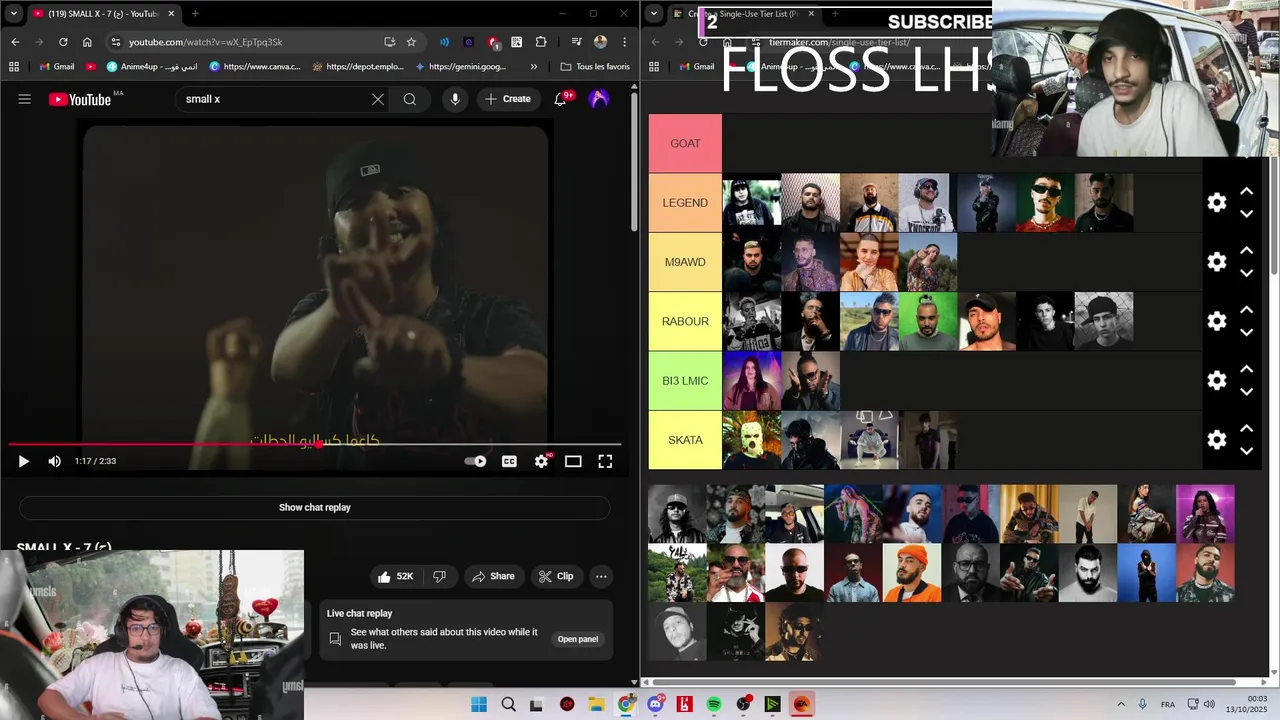Open tab search chevron in YouTube window
1280x720 pixels.
click(13, 14)
